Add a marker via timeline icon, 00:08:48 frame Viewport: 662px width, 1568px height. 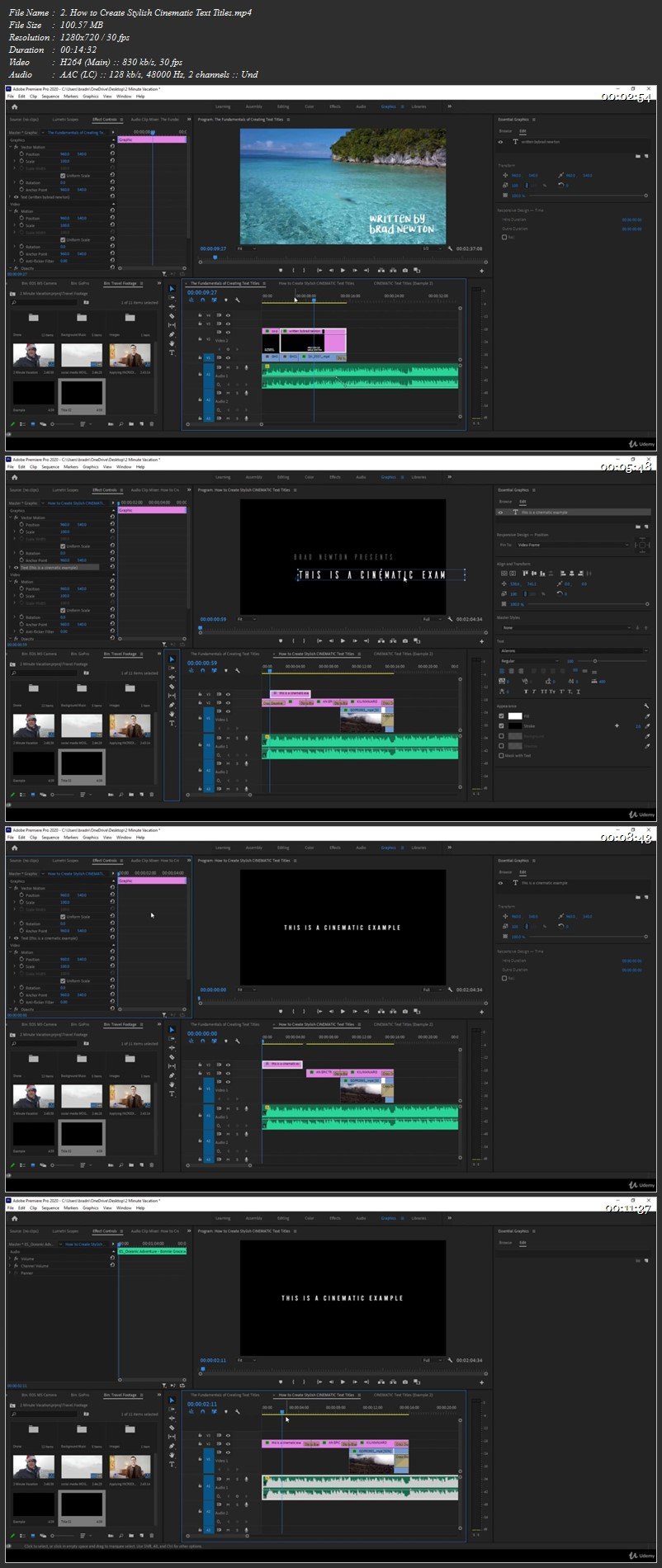coord(225,1041)
